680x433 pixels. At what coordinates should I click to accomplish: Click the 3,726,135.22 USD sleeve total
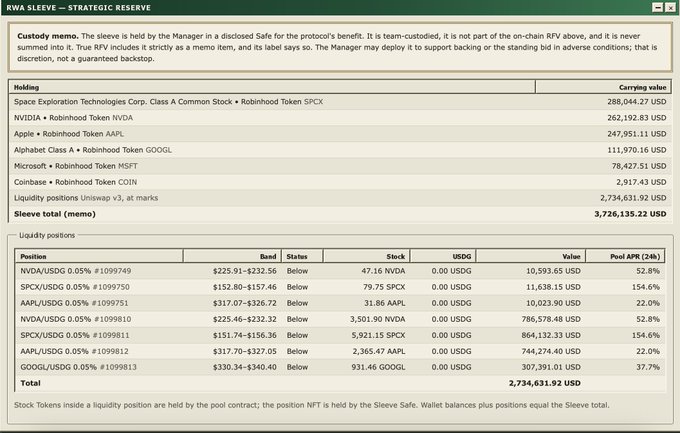pyautogui.click(x=630, y=214)
